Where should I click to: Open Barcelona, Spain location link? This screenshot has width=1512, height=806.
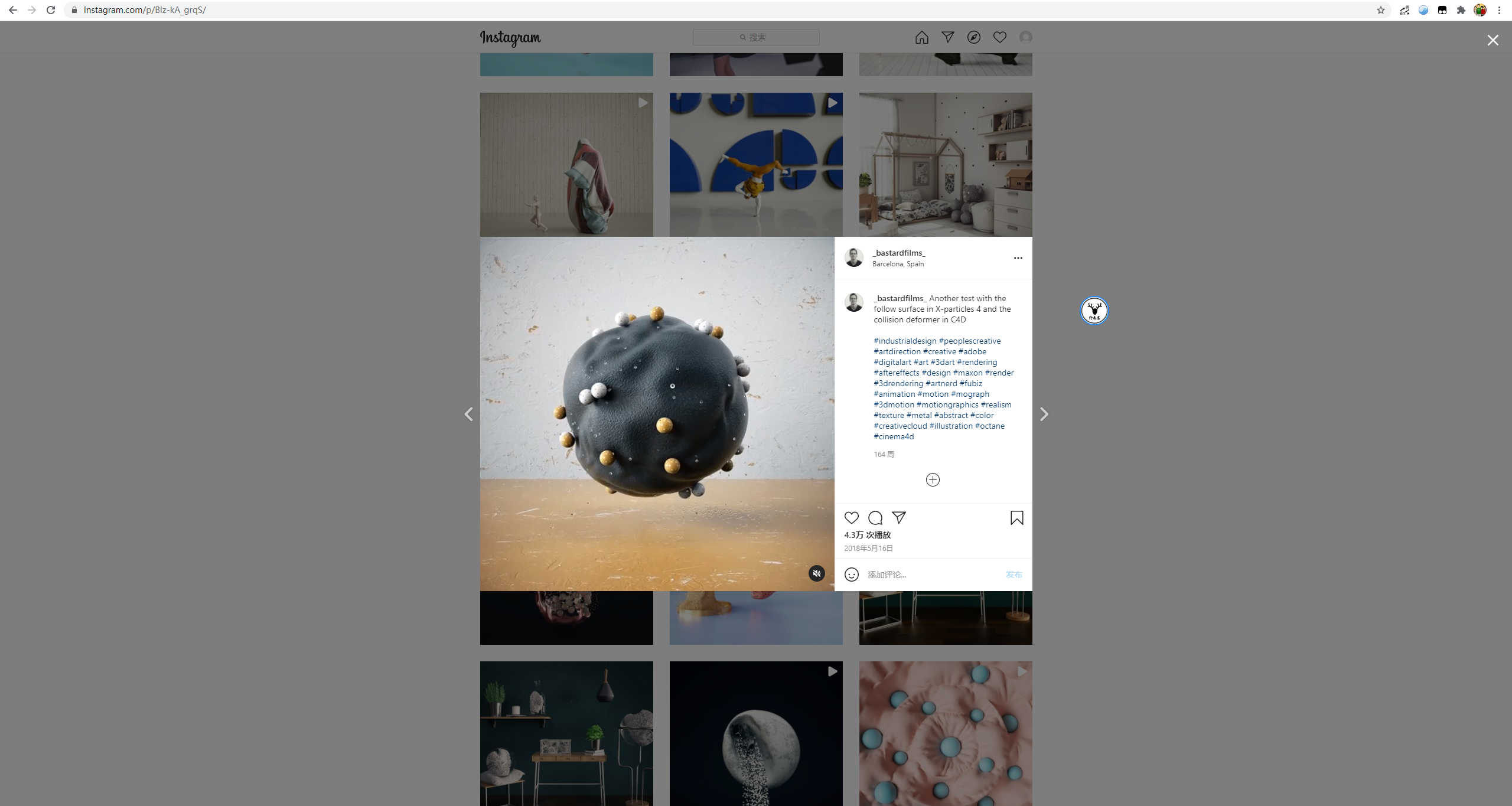898,264
